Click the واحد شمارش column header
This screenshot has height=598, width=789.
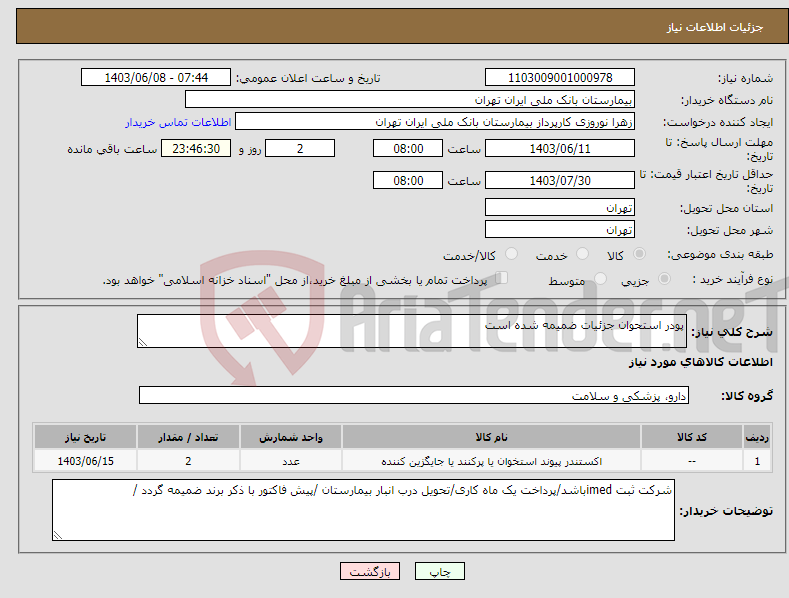coord(291,437)
